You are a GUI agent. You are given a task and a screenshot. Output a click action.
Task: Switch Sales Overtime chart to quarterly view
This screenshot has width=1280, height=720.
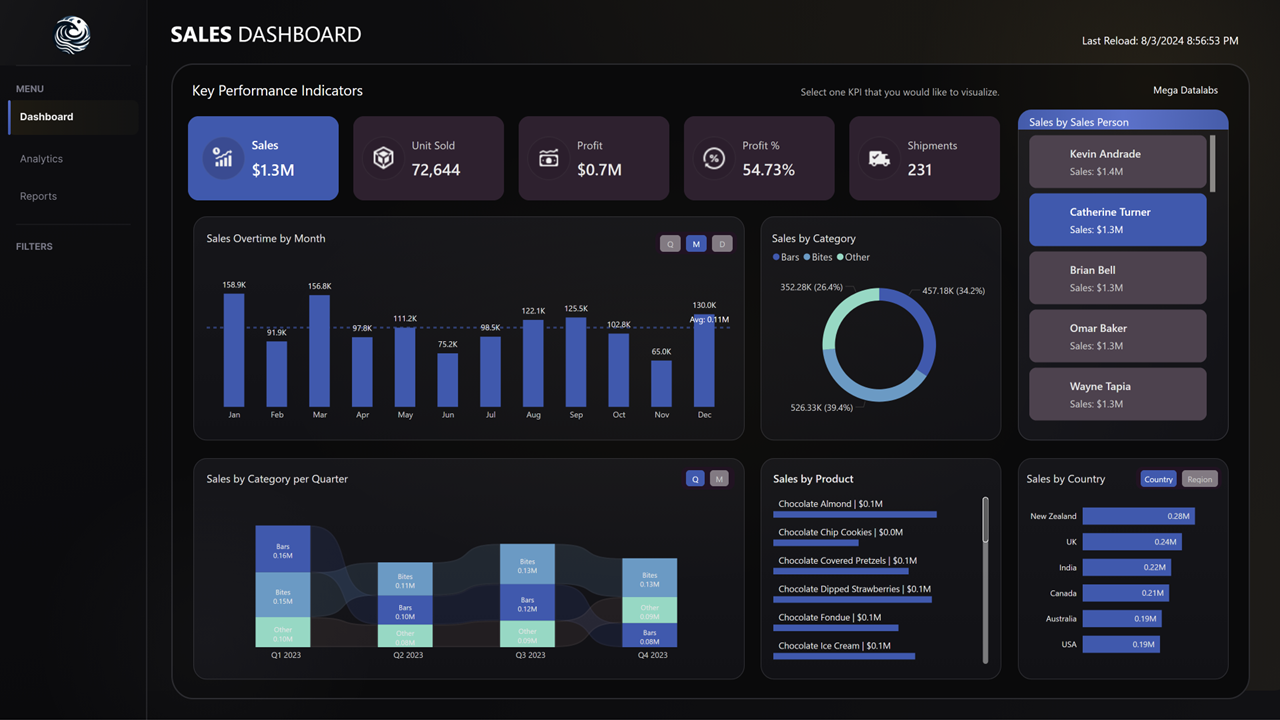tap(670, 243)
